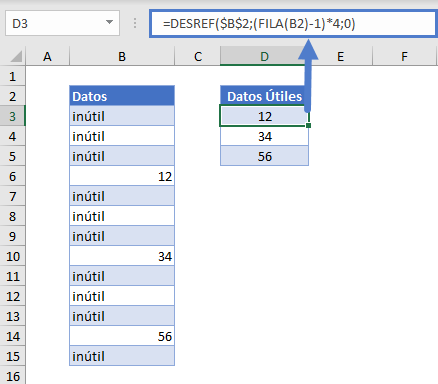Select row 3 header
Viewport: 438px width, 384px height.
coord(13,116)
